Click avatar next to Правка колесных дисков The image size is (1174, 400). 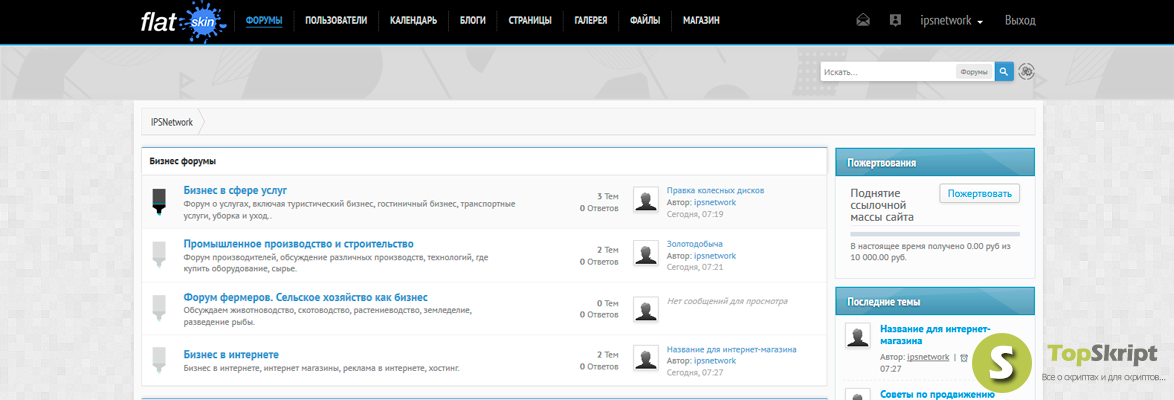point(645,200)
